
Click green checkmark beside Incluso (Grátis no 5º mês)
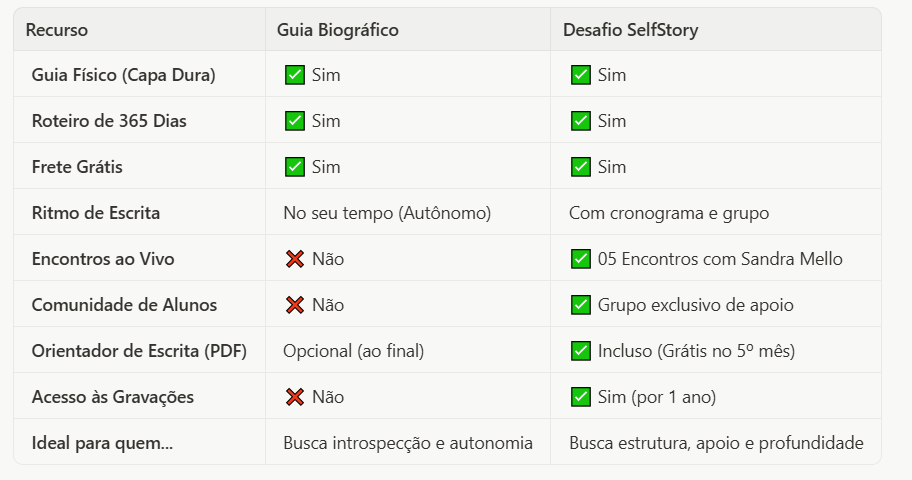point(581,351)
